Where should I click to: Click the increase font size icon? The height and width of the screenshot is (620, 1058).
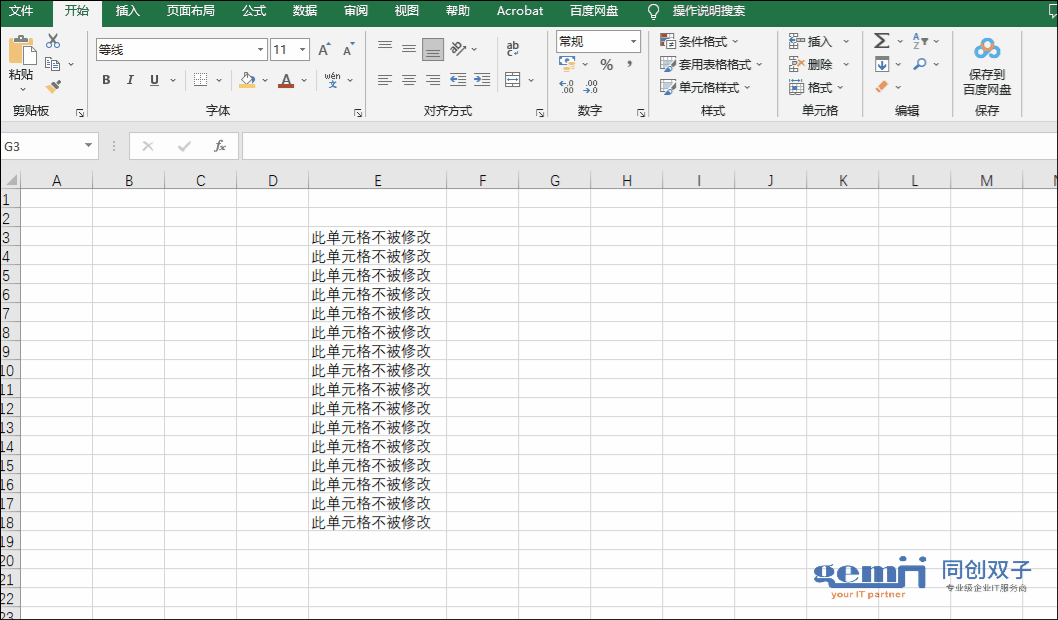pyautogui.click(x=324, y=50)
